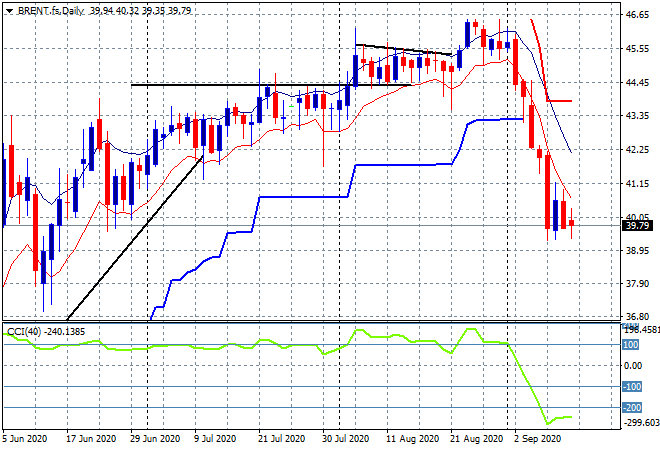Click the 46.65 price scale value

637,15
